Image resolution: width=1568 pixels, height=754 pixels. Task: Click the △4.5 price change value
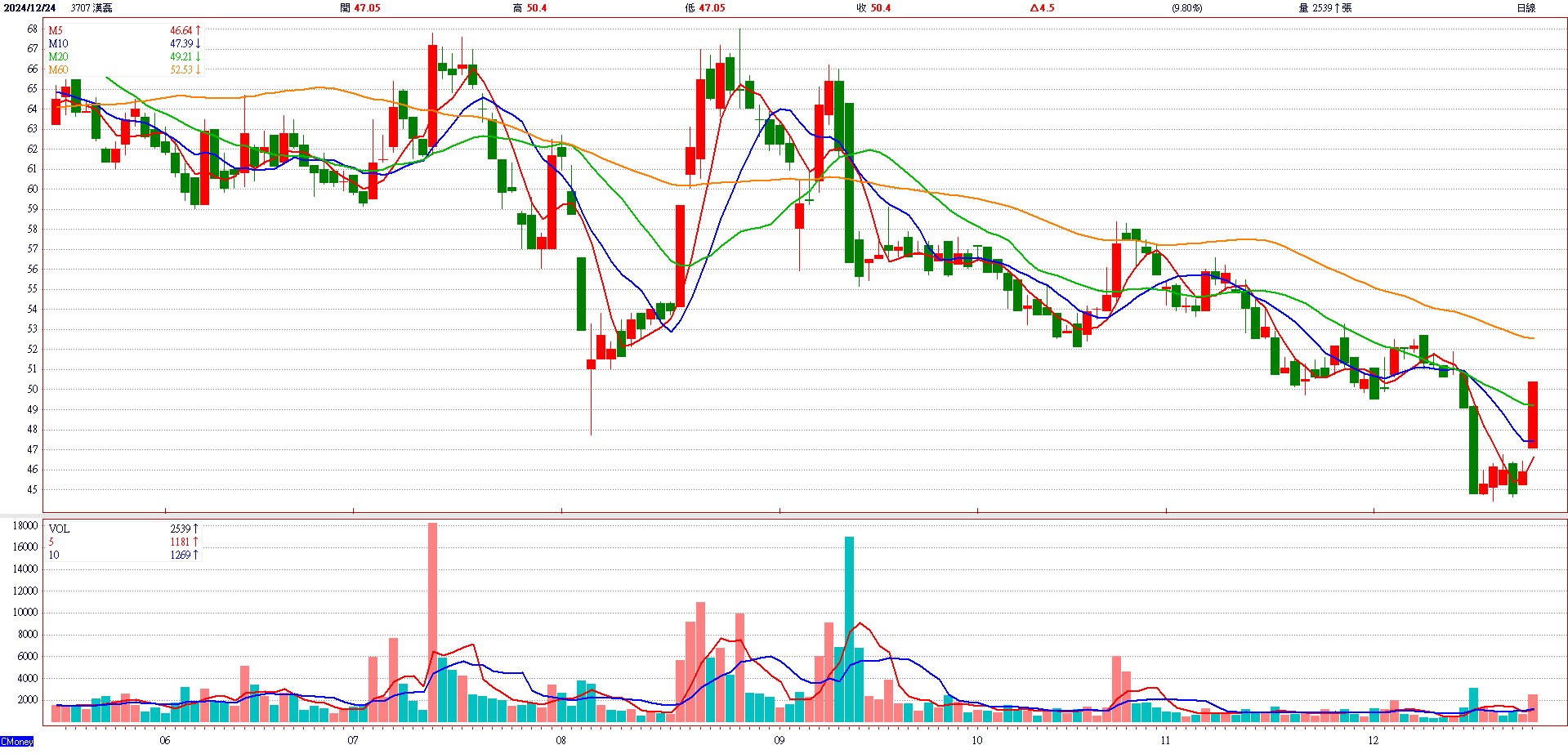click(1042, 8)
